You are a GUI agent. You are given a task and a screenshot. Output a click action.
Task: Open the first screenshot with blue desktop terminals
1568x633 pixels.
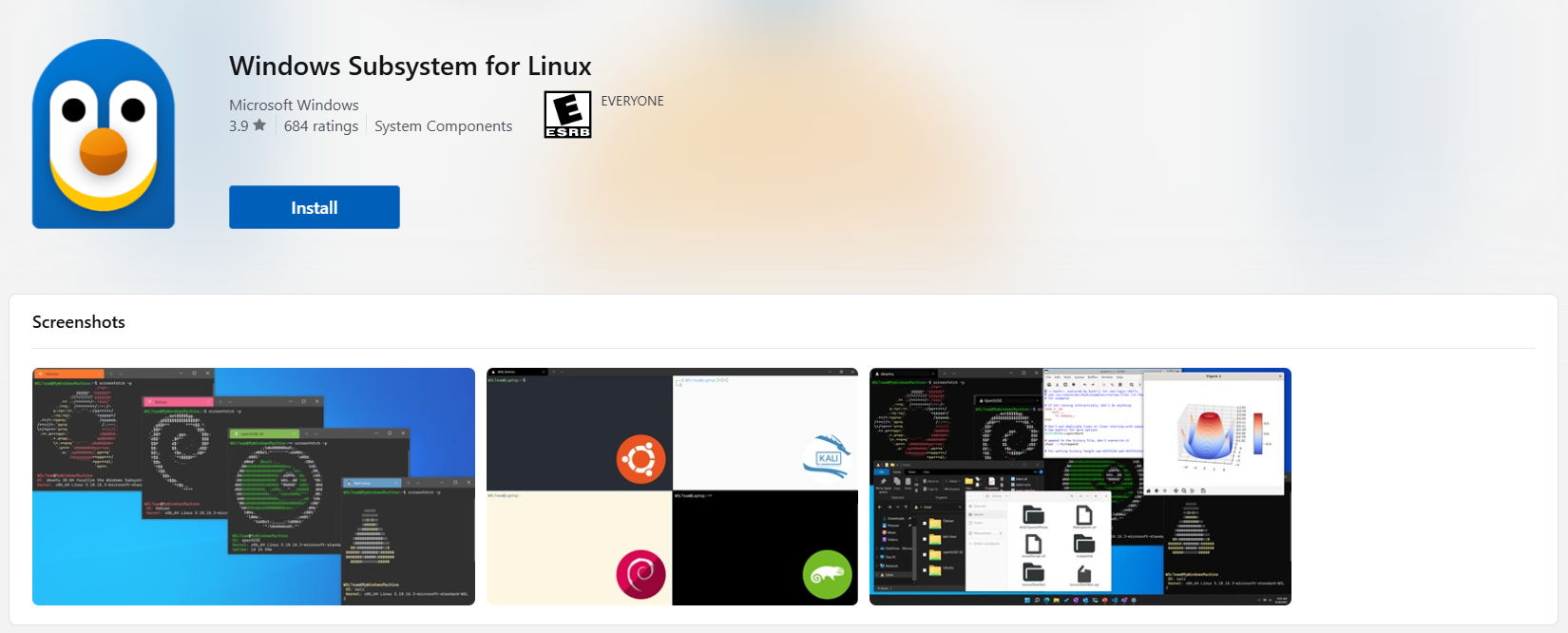[254, 487]
